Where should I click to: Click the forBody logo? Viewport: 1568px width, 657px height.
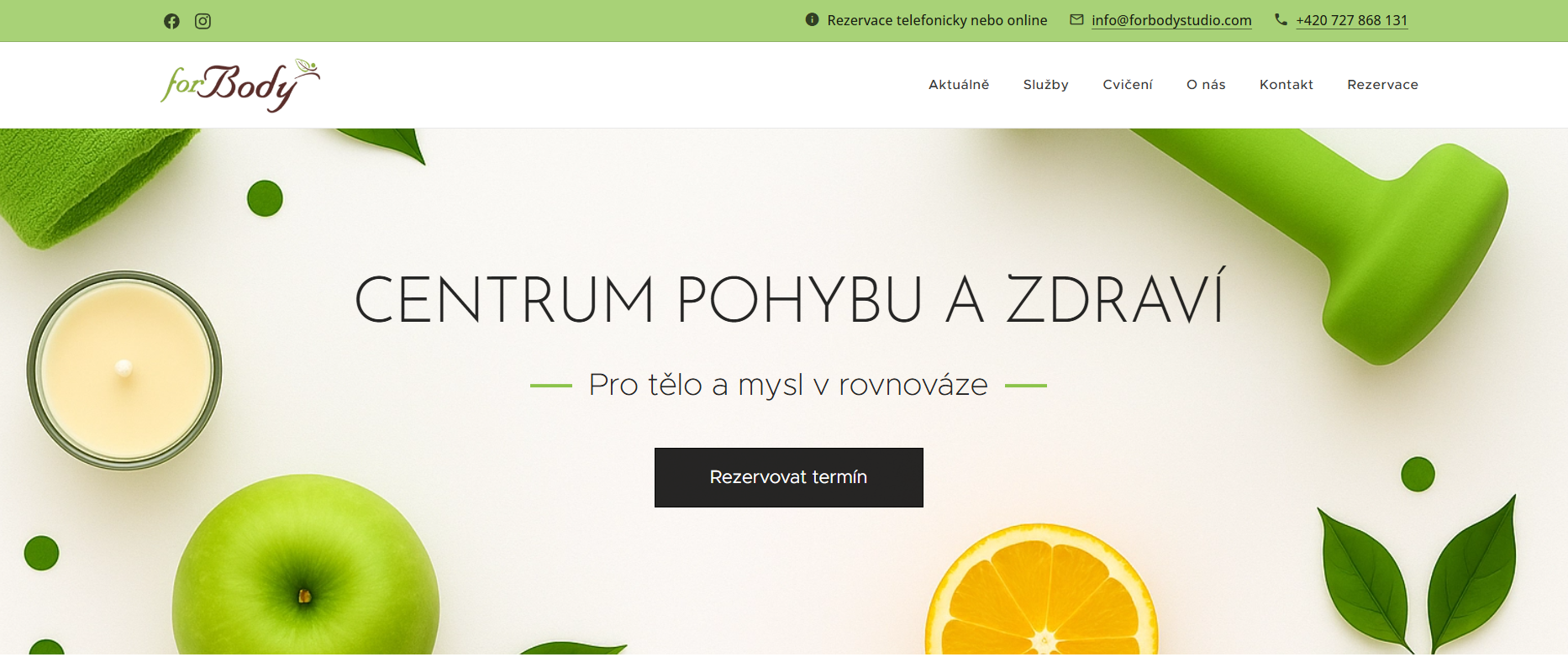pos(239,85)
